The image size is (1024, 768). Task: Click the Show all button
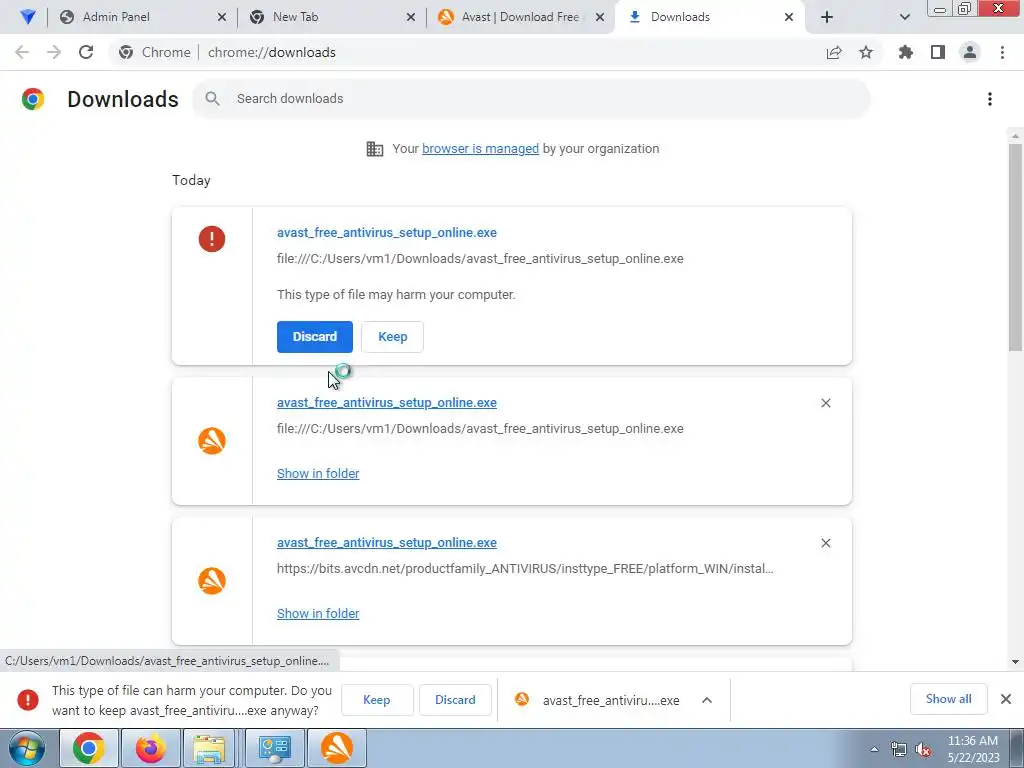(948, 699)
